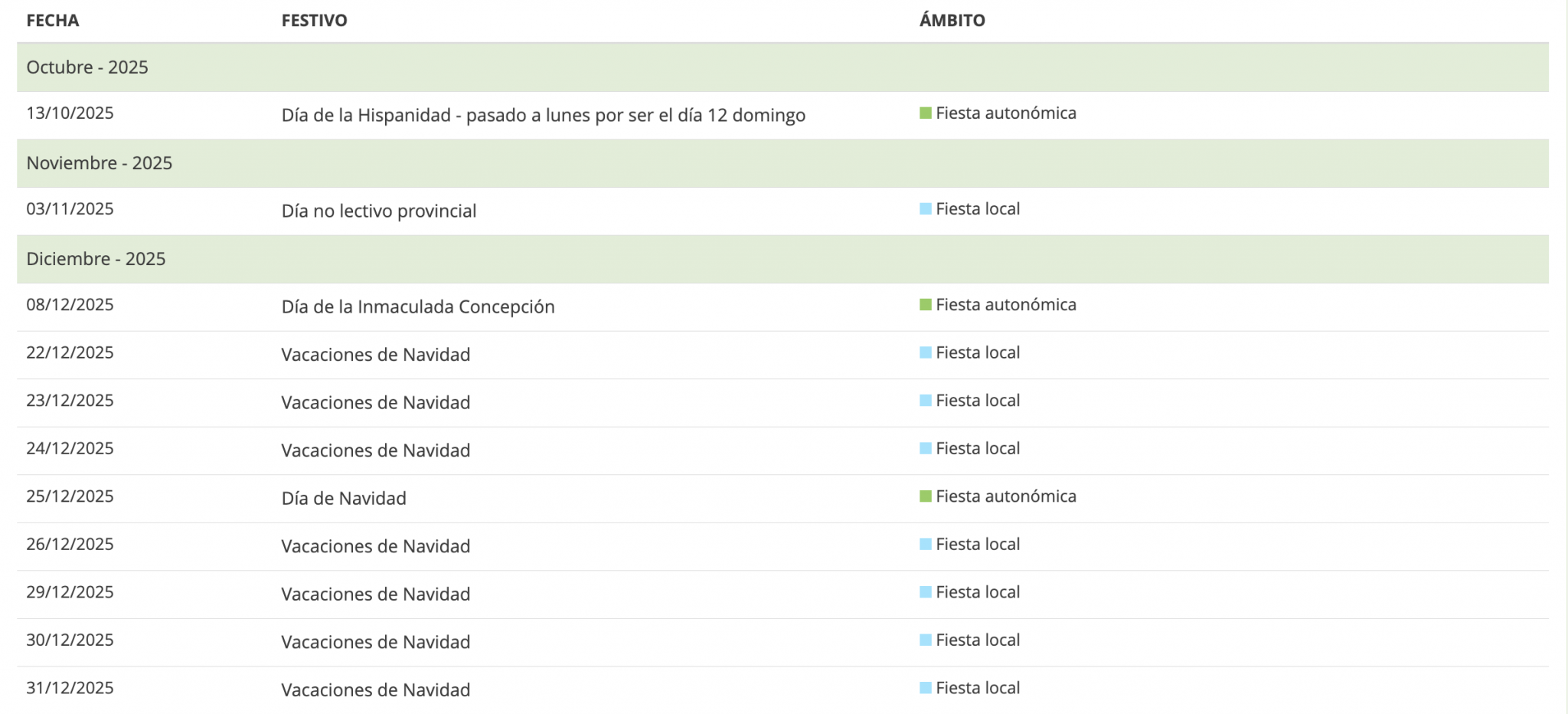Click blue marker on the 24/12/2025 row
Image resolution: width=1568 pixels, height=714 pixels.
coord(925,449)
